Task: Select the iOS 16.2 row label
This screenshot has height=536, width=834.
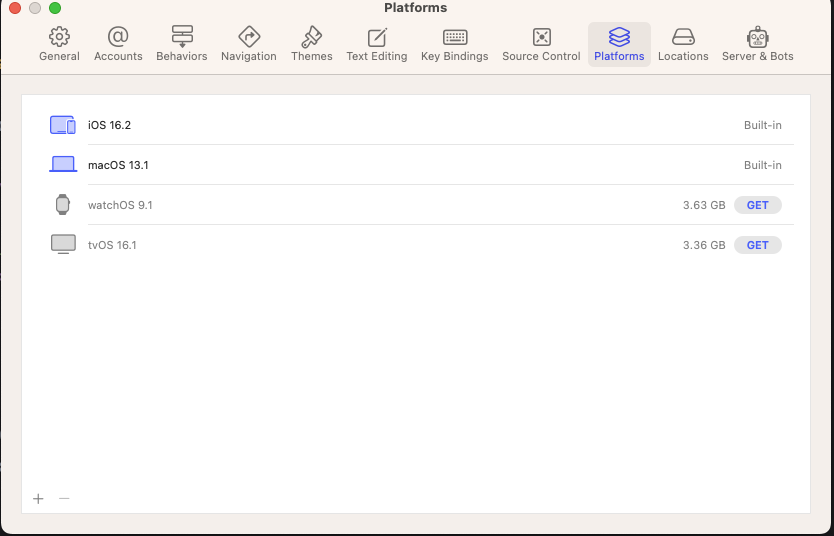Action: point(110,125)
